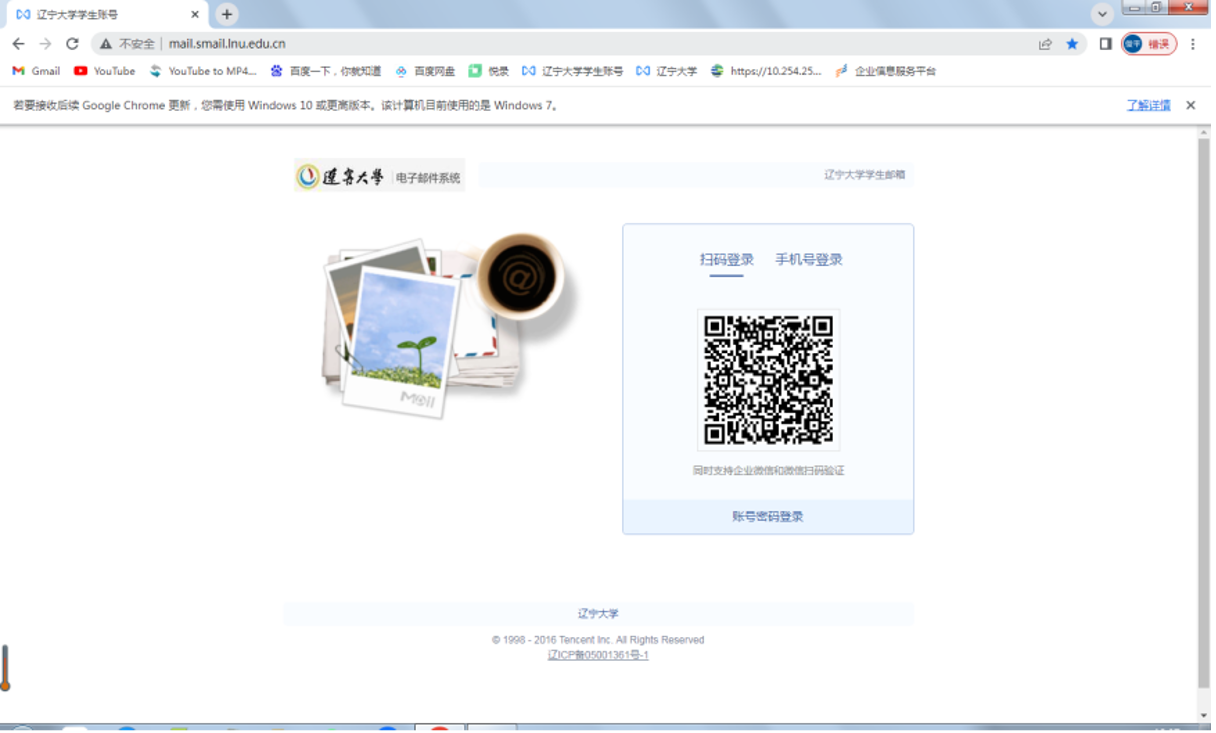
Task: Click the 了解详情 link in update bar
Action: (1148, 105)
